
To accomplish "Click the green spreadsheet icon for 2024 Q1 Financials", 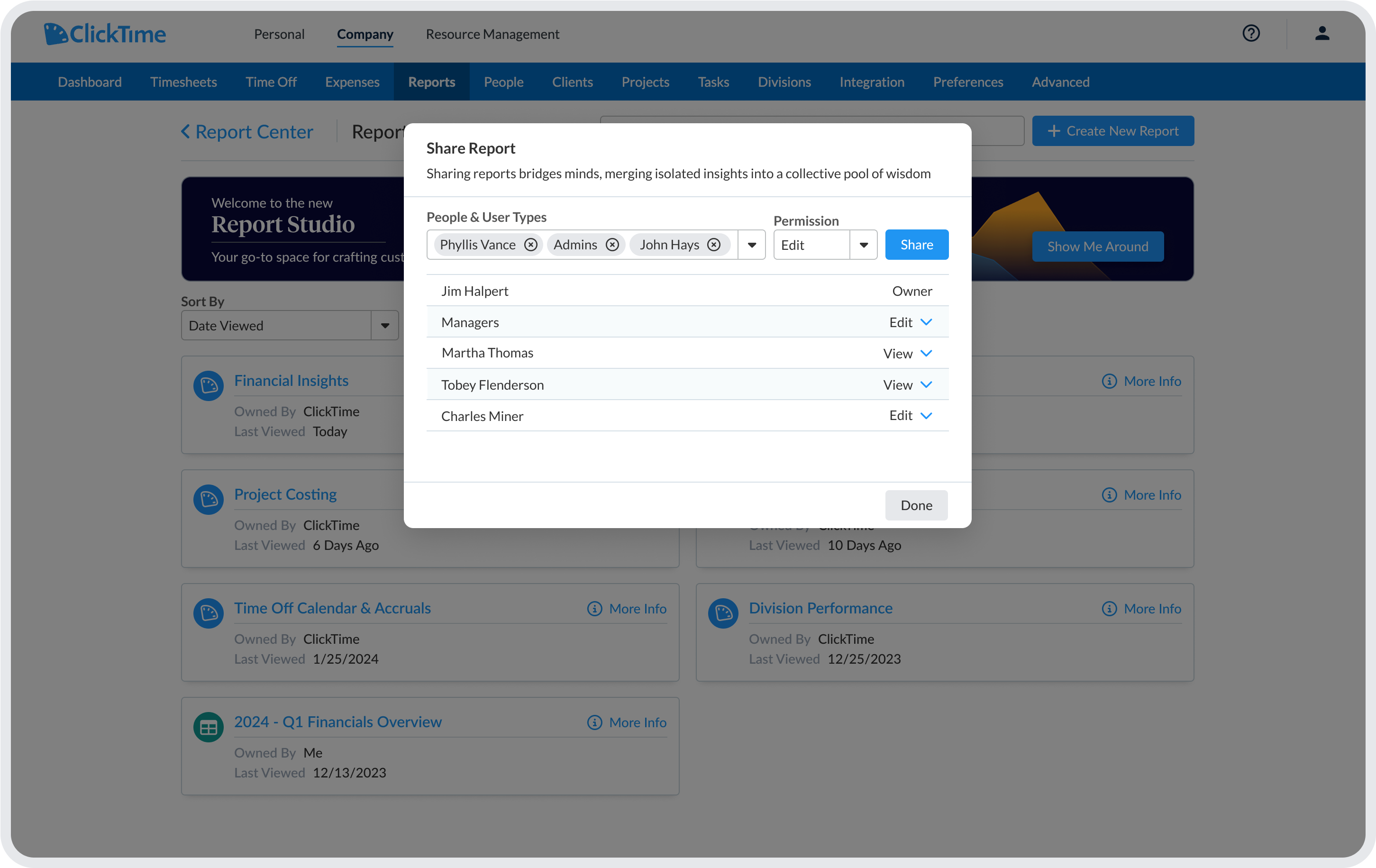I will 209,727.
